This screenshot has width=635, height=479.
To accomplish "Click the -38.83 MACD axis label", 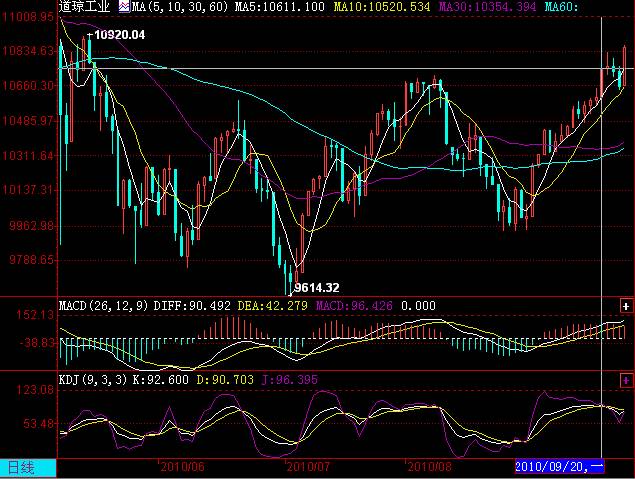I will [36, 343].
